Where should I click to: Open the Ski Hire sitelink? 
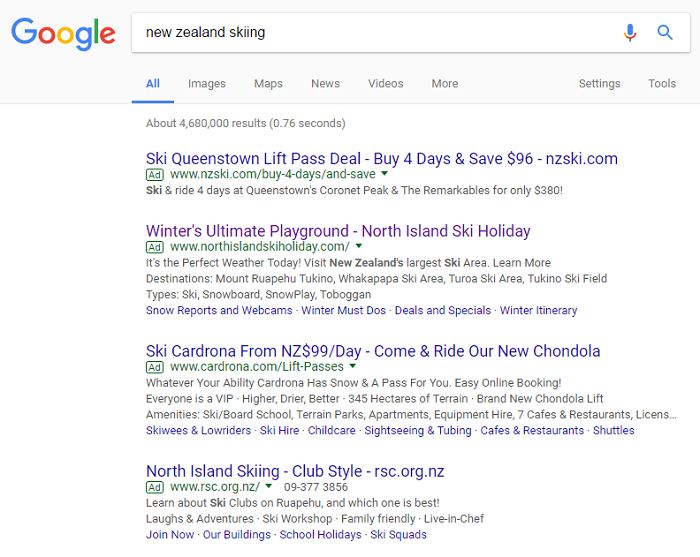(x=279, y=430)
